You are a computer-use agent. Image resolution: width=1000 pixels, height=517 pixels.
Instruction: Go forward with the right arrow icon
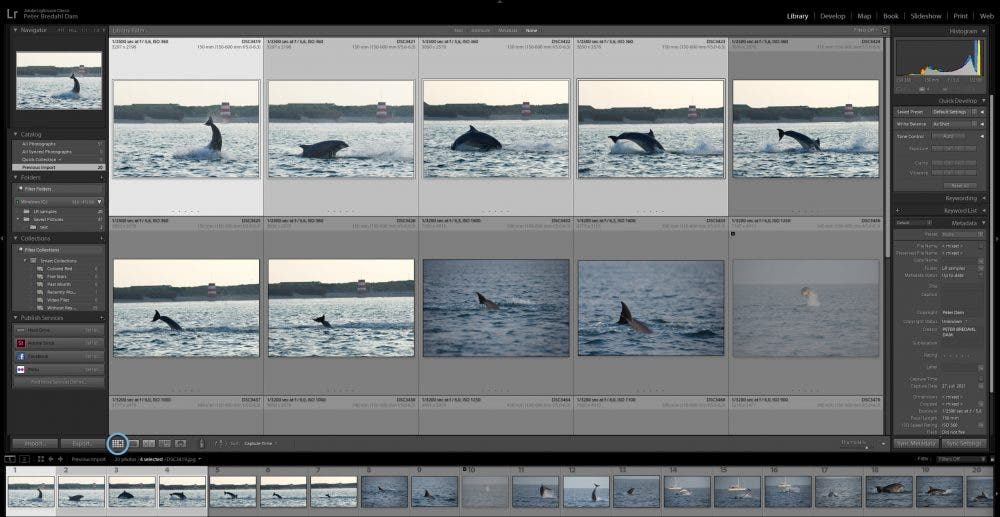pyautogui.click(x=61, y=459)
